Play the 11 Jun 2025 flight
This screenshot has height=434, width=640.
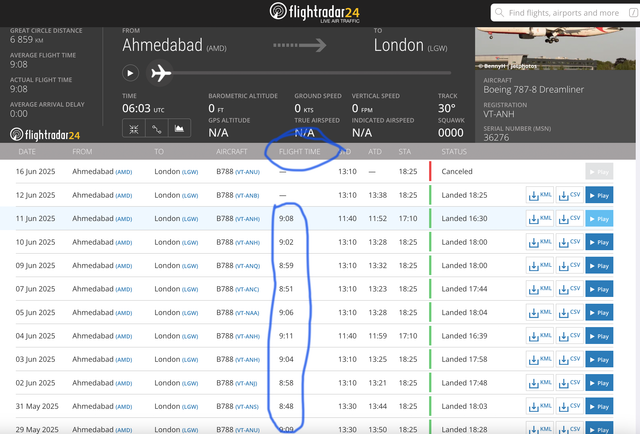(x=599, y=219)
